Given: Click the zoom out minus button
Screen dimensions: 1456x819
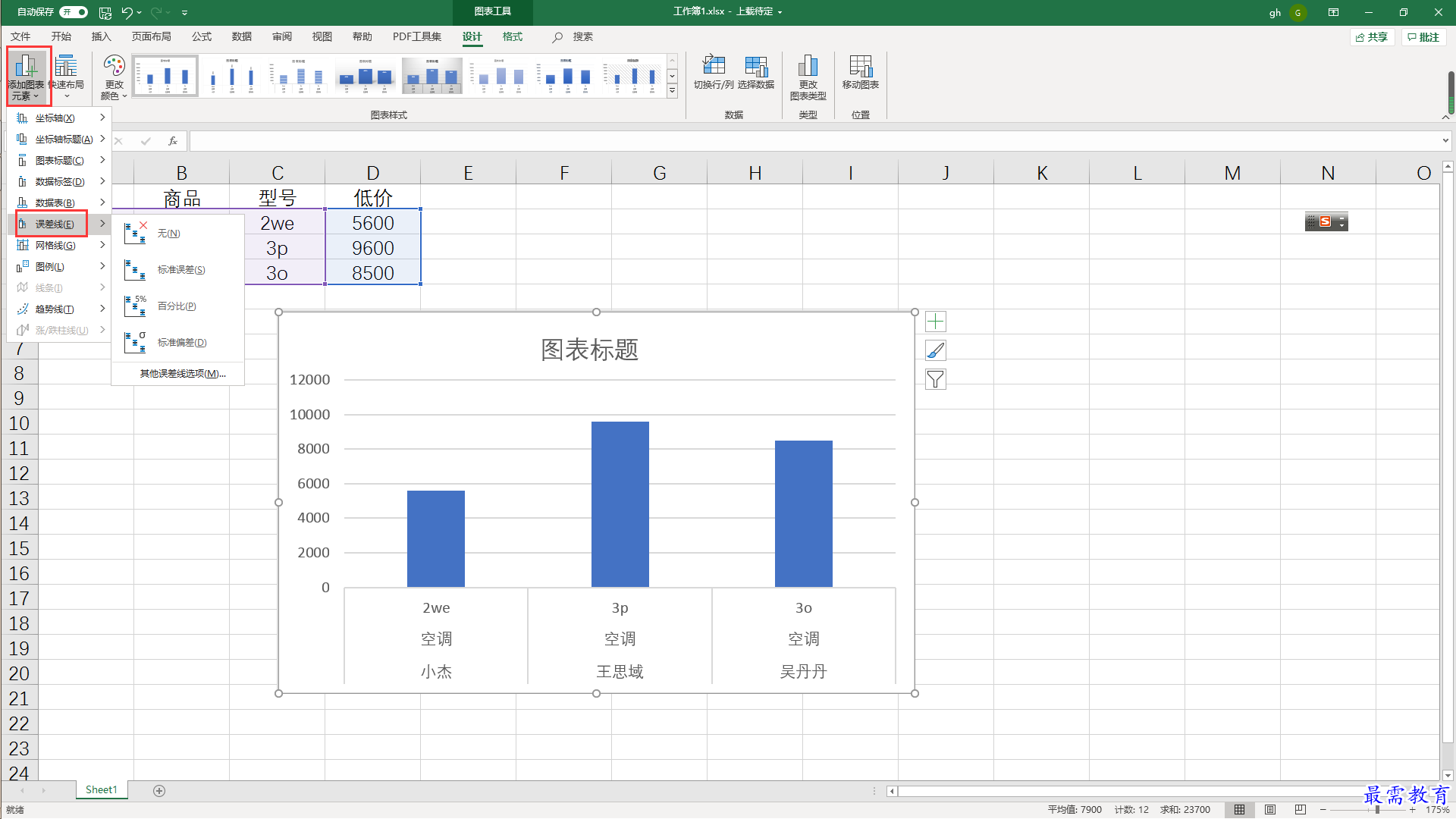Looking at the screenshot, I should point(1323,810).
